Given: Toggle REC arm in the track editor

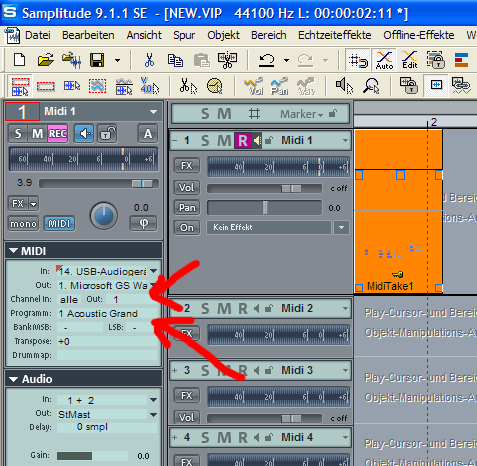Looking at the screenshot, I should pos(58,134).
